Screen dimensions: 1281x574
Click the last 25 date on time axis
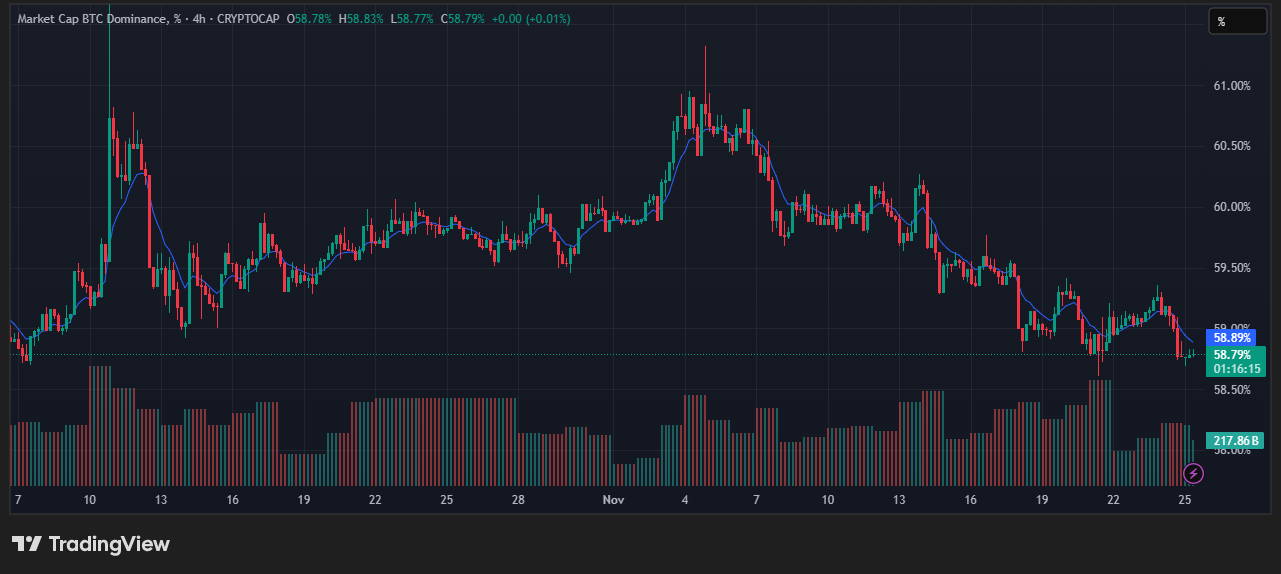click(x=1185, y=499)
